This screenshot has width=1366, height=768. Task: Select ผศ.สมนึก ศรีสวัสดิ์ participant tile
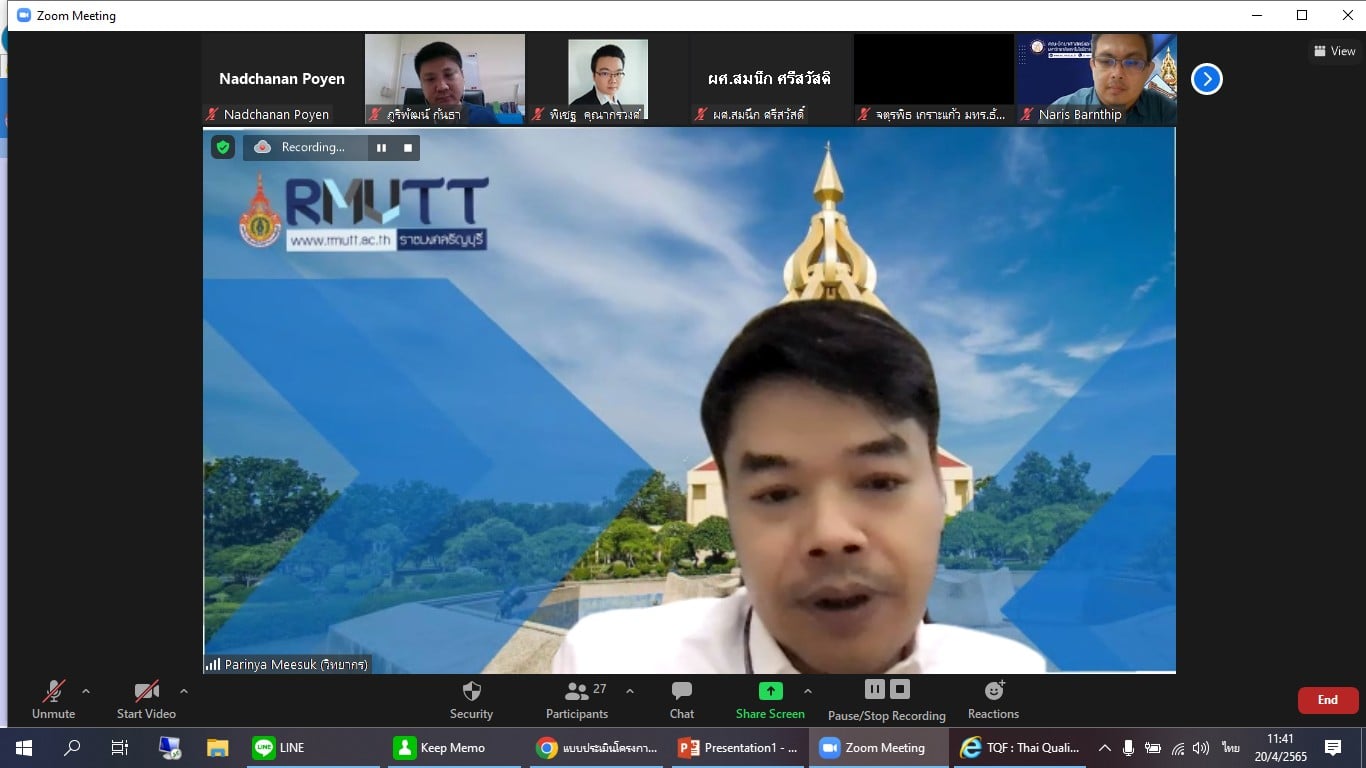pyautogui.click(x=770, y=79)
